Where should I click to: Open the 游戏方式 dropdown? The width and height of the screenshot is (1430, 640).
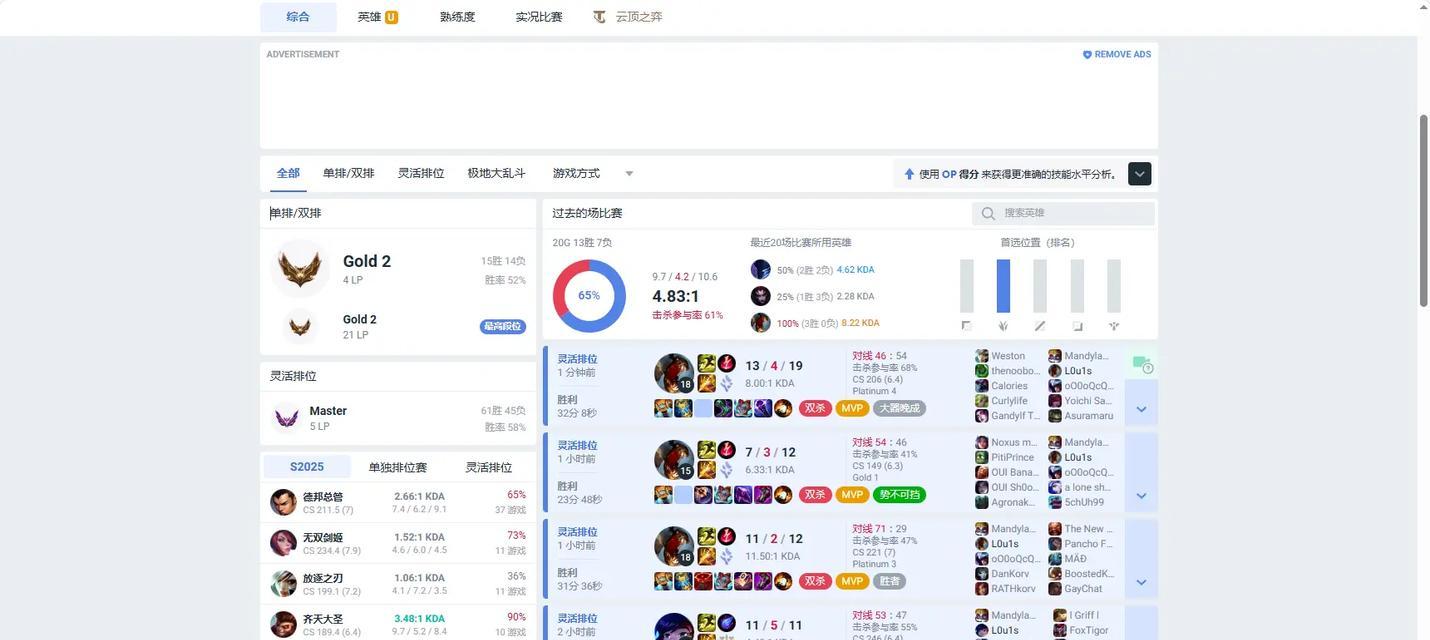coord(588,174)
